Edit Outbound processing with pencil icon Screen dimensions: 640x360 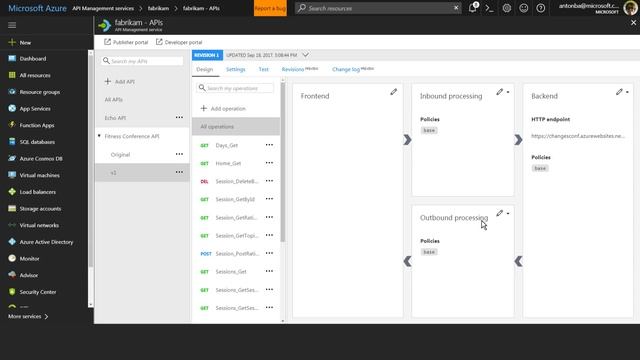(500, 213)
